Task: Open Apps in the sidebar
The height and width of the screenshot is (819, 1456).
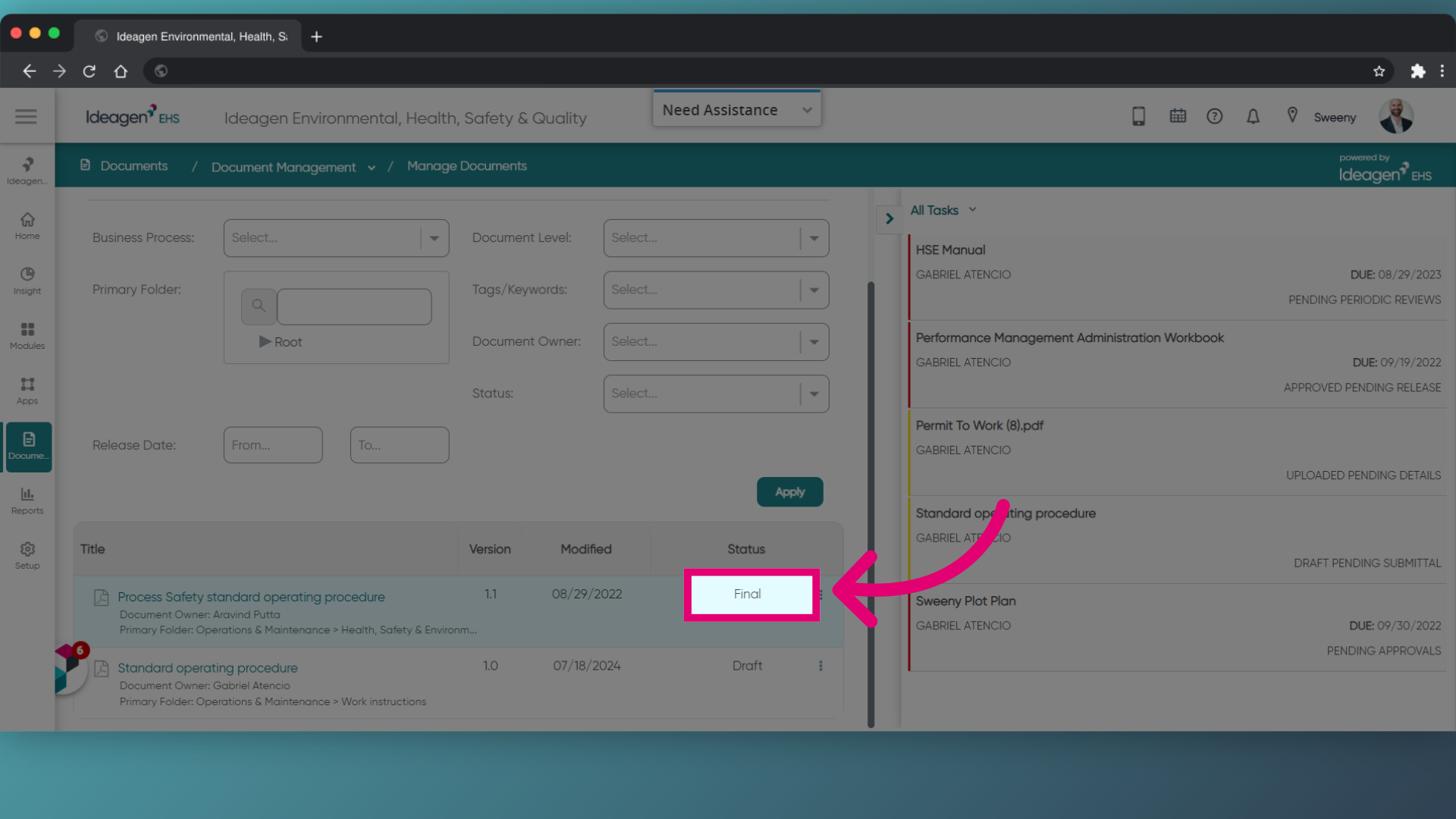Action: (27, 391)
